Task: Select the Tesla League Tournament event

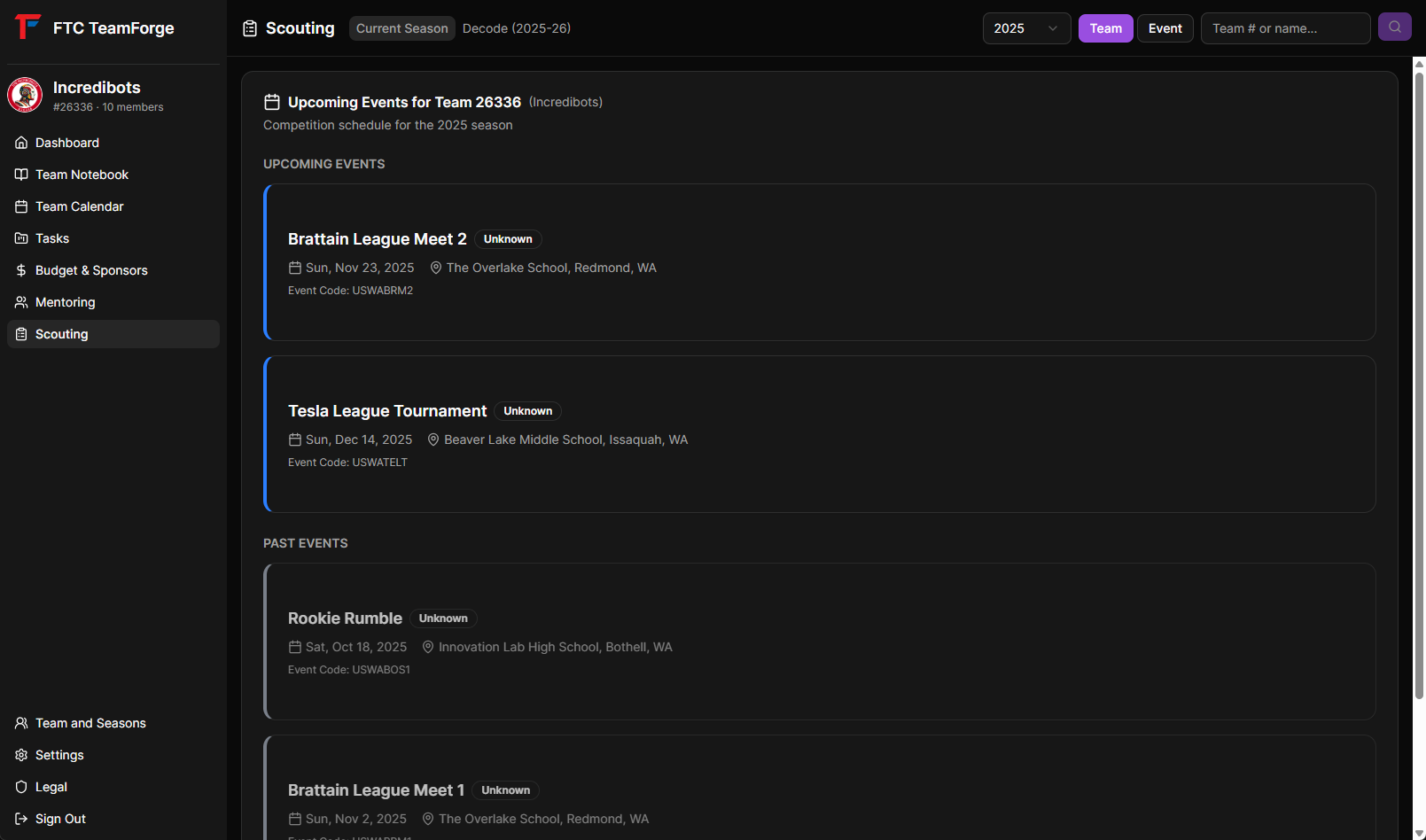Action: [819, 434]
